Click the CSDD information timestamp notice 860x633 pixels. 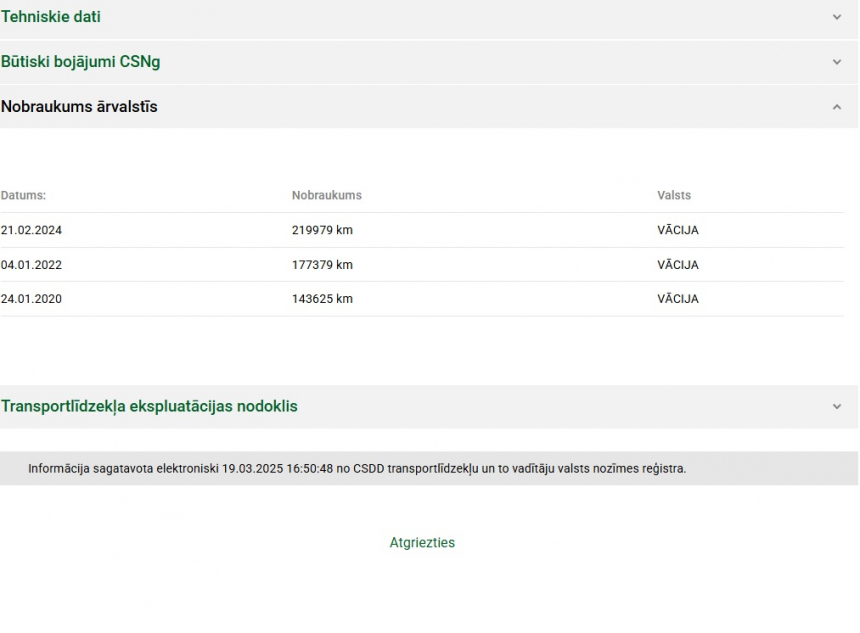[357, 469]
